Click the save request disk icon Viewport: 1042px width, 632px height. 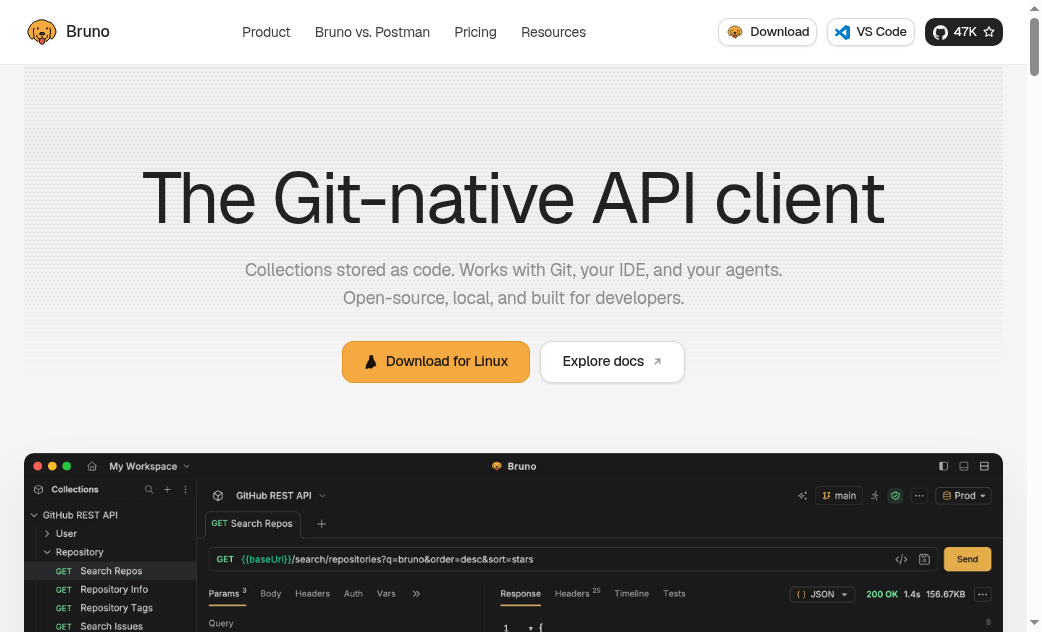[x=924, y=560]
